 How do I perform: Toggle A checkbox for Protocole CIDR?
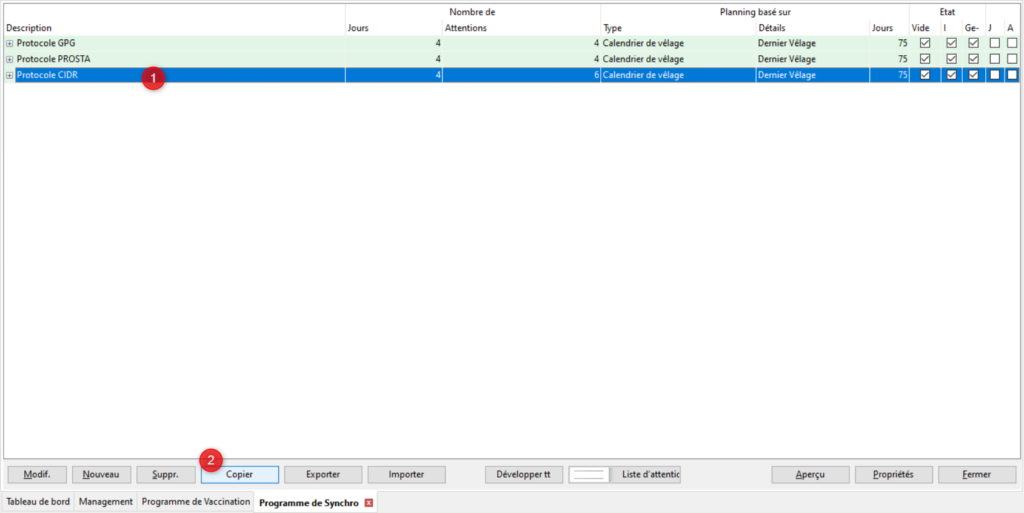pyautogui.click(x=1012, y=76)
